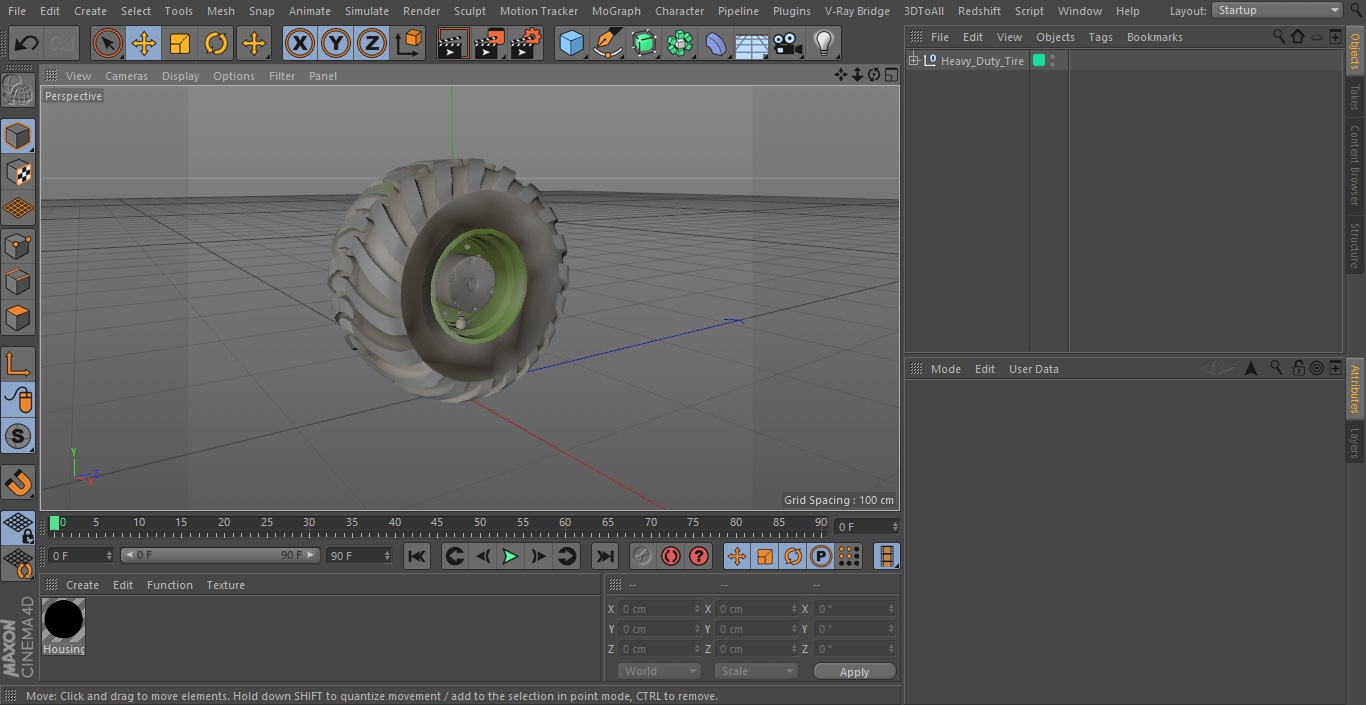Open Attributes Mode menu
The image size is (1366, 705).
[945, 369]
